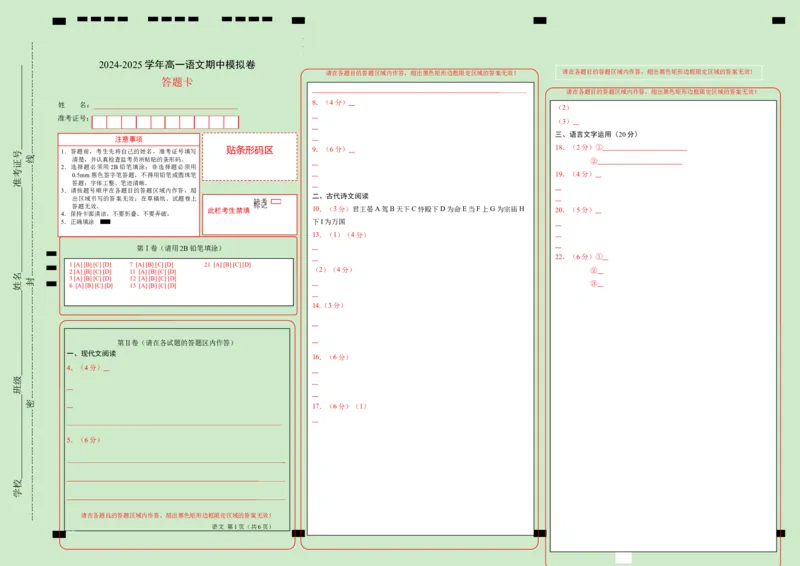Click the last 准考证号 digit box
The height and width of the screenshot is (566, 800).
coord(231,122)
